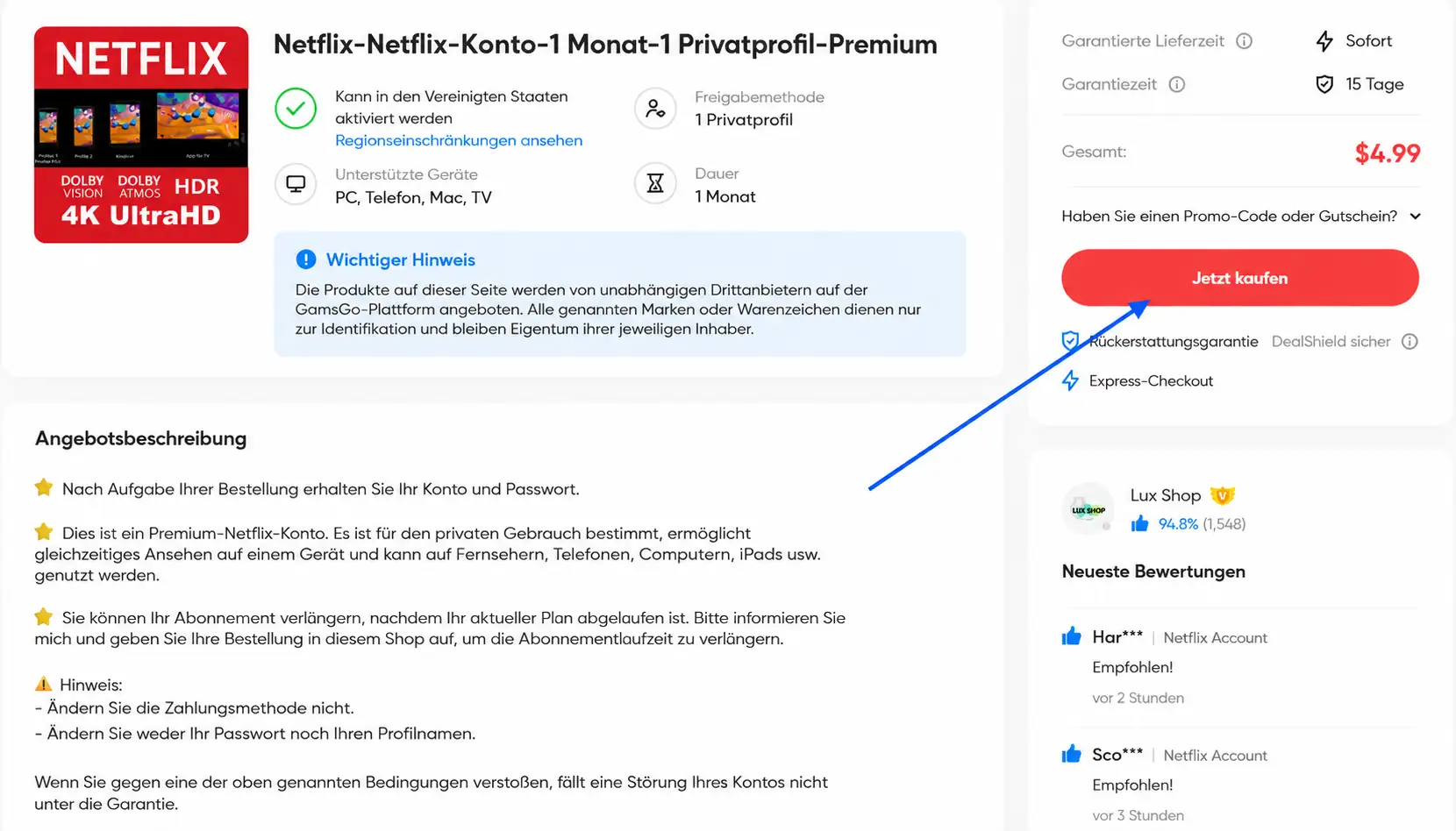Click the PC, Telefon, Mac, TV value
This screenshot has width=1456, height=831.
[x=413, y=197]
